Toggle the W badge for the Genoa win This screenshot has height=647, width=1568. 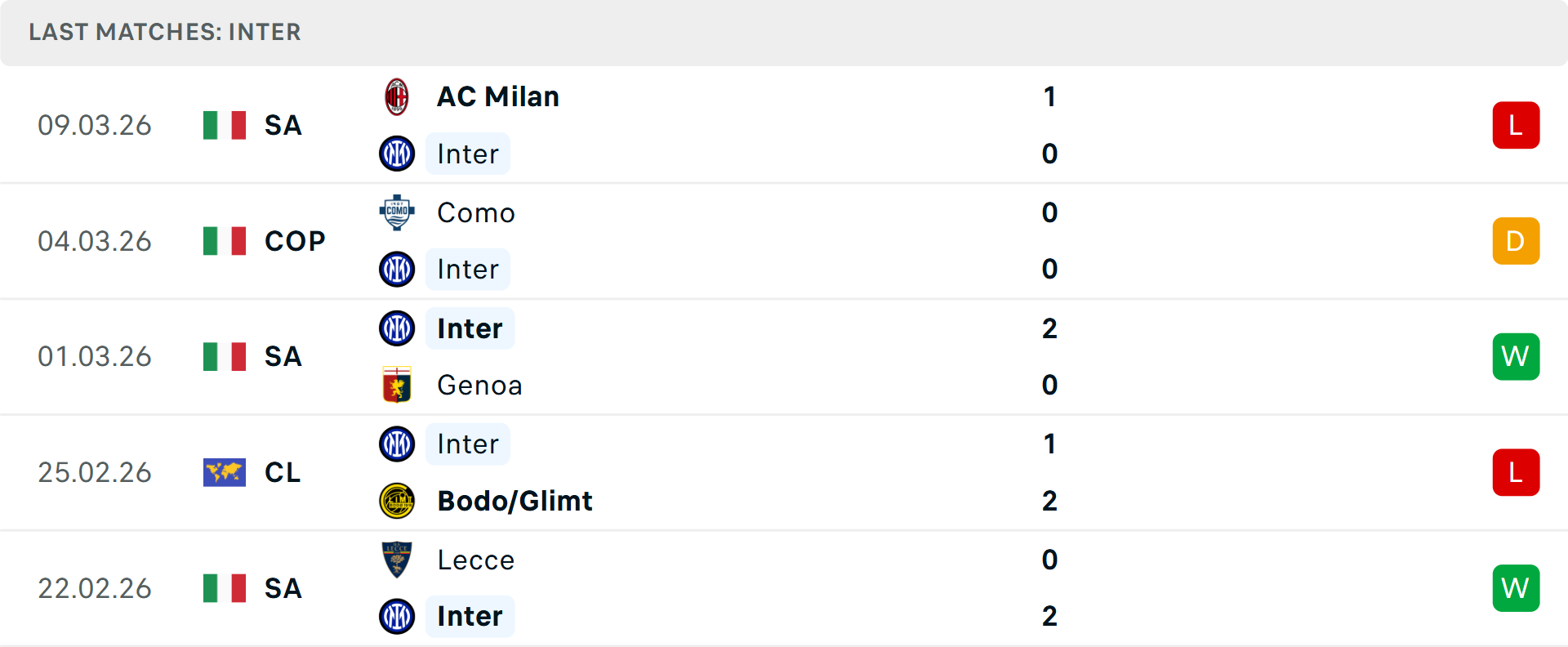coord(1517,356)
